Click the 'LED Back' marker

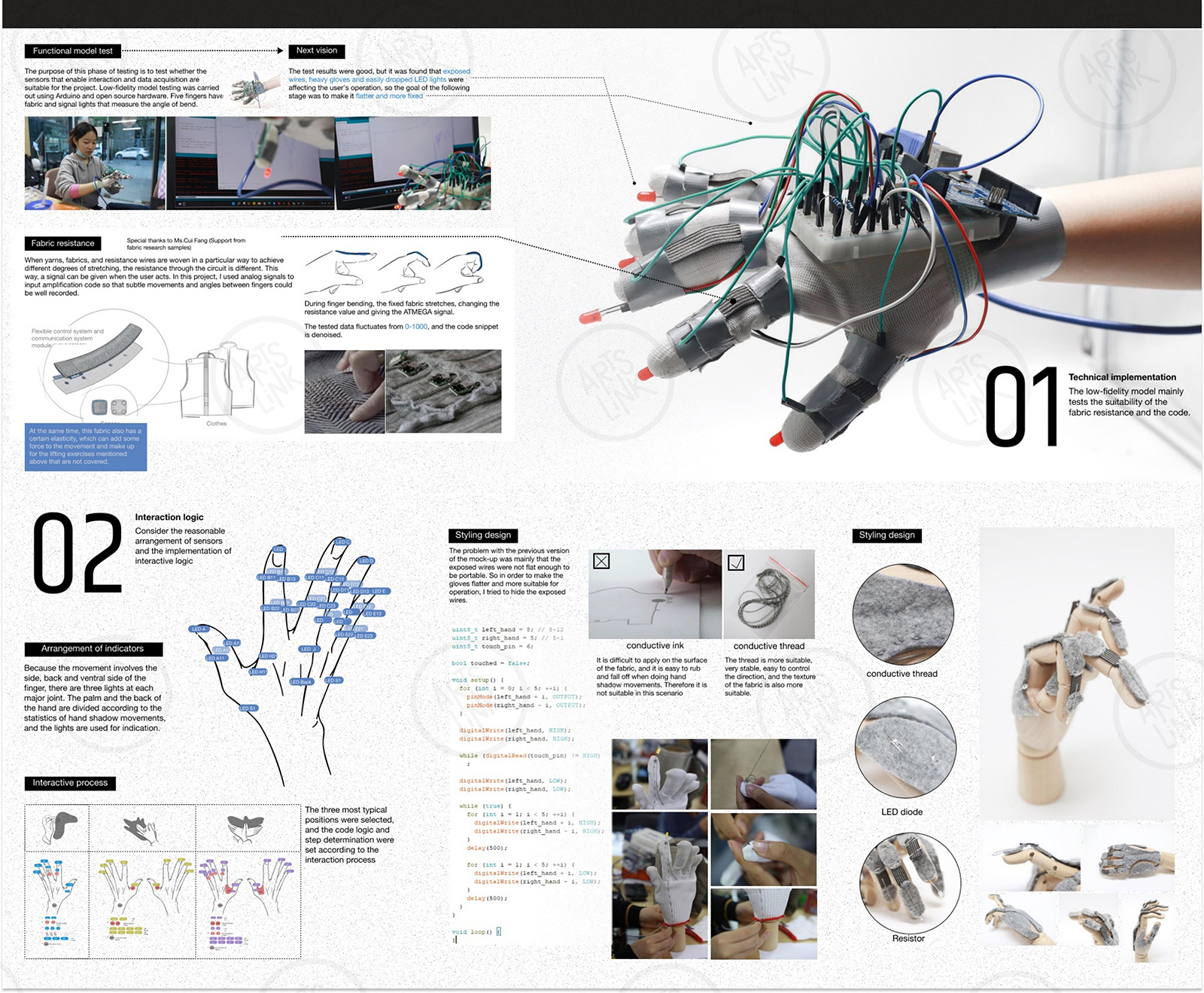[302, 682]
